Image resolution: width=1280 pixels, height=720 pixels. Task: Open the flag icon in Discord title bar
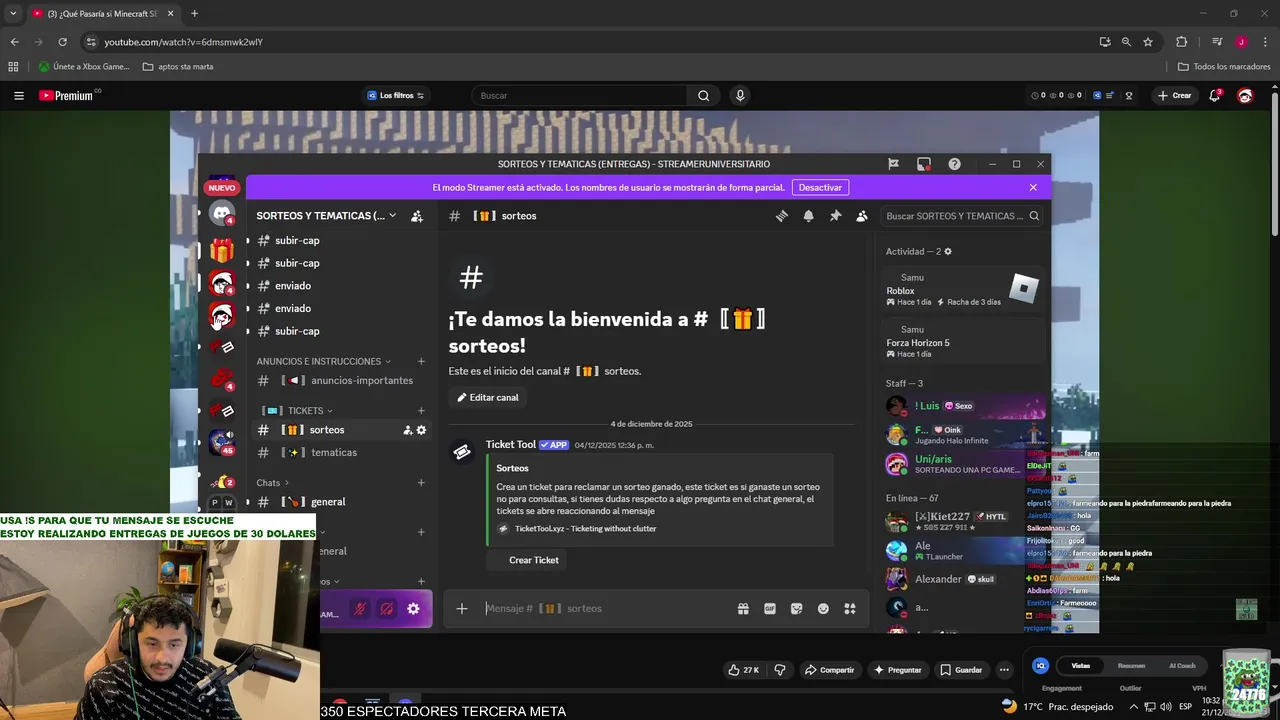pos(894,164)
